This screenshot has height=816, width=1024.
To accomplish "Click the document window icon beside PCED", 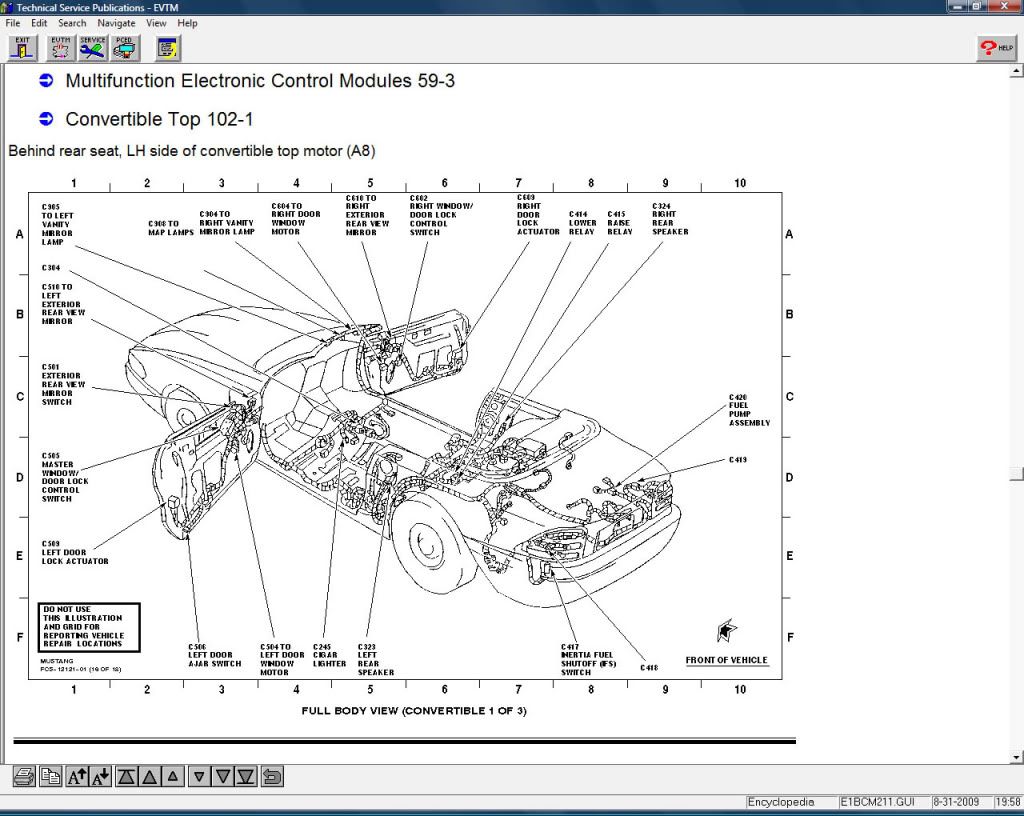I will (x=166, y=47).
